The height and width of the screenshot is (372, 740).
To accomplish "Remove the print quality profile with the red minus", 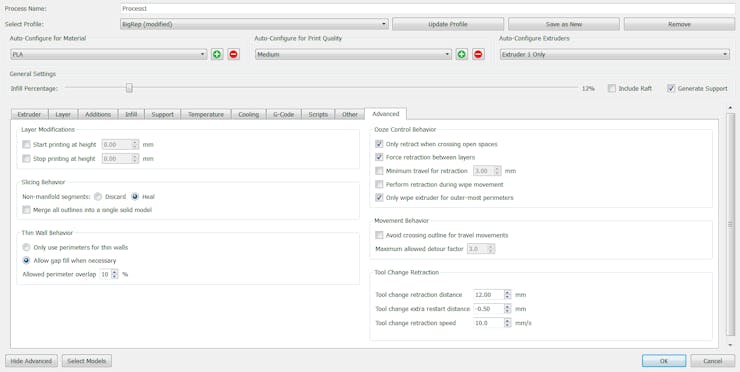I will (478, 54).
